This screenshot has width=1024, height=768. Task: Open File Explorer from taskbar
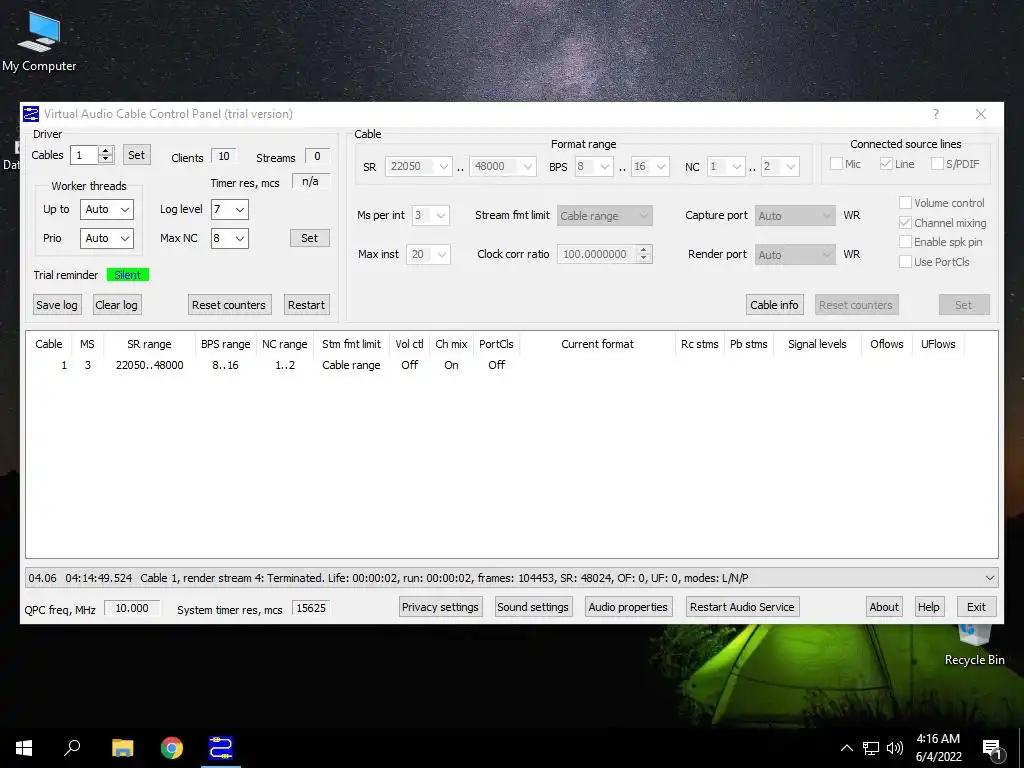click(x=122, y=748)
